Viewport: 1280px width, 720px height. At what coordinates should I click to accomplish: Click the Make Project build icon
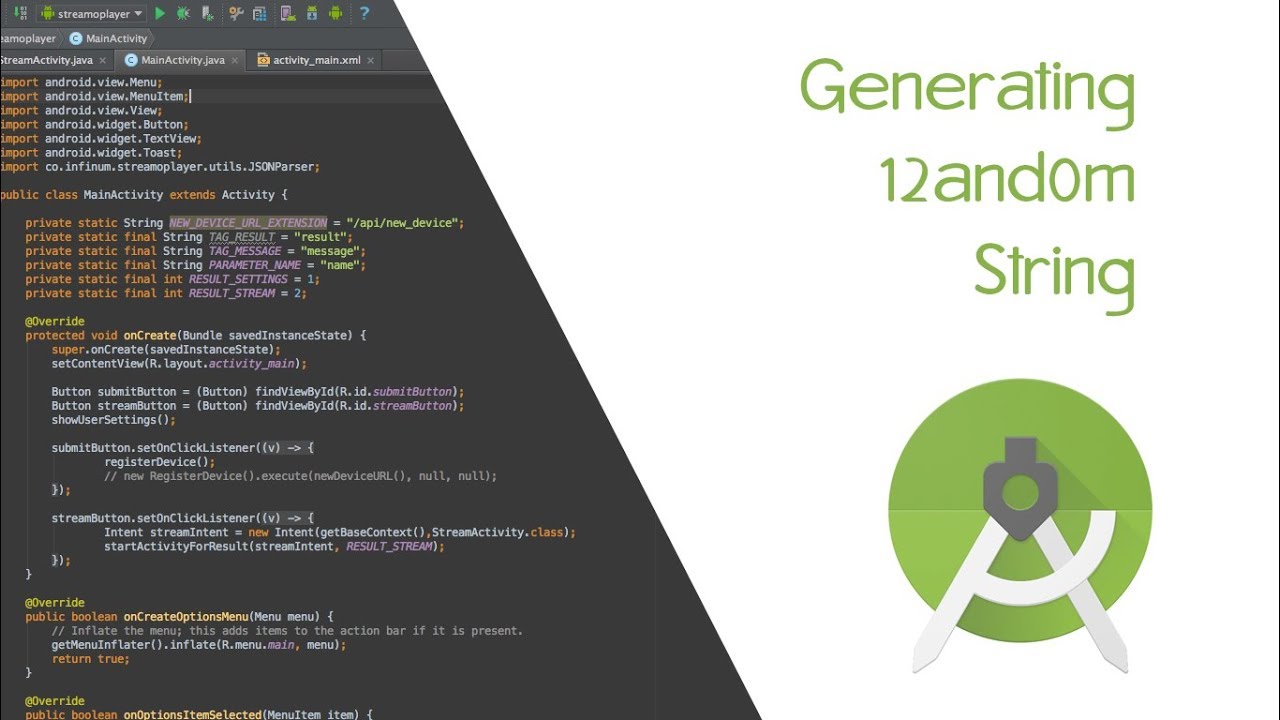20,13
